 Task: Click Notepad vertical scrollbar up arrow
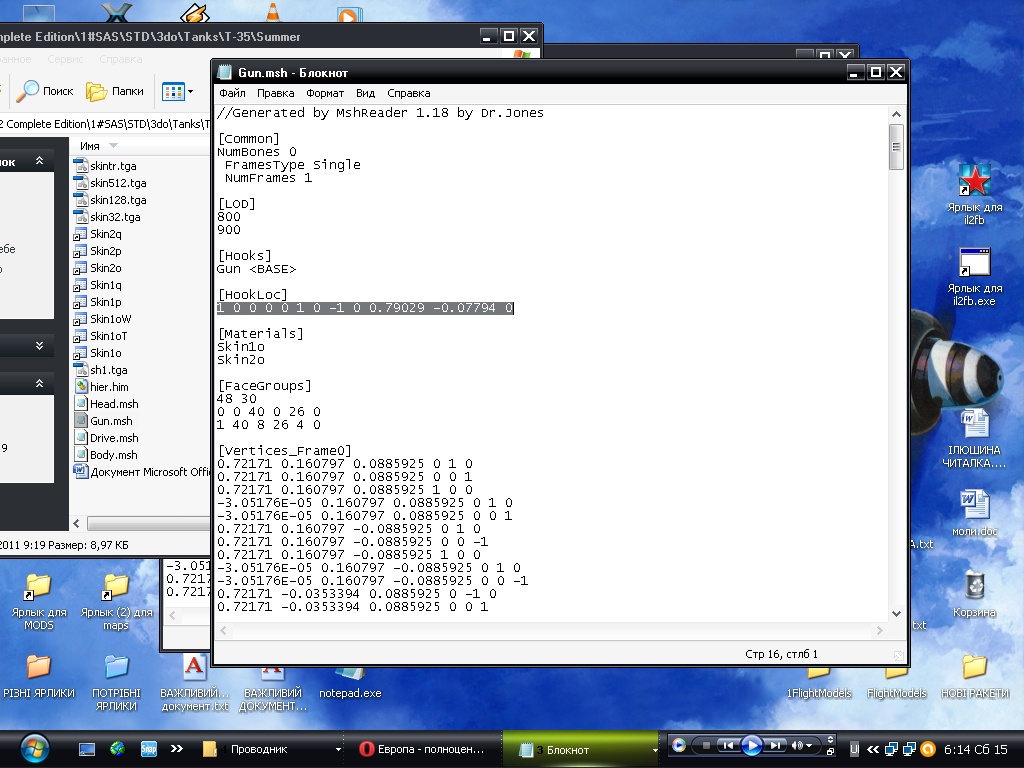tap(896, 114)
